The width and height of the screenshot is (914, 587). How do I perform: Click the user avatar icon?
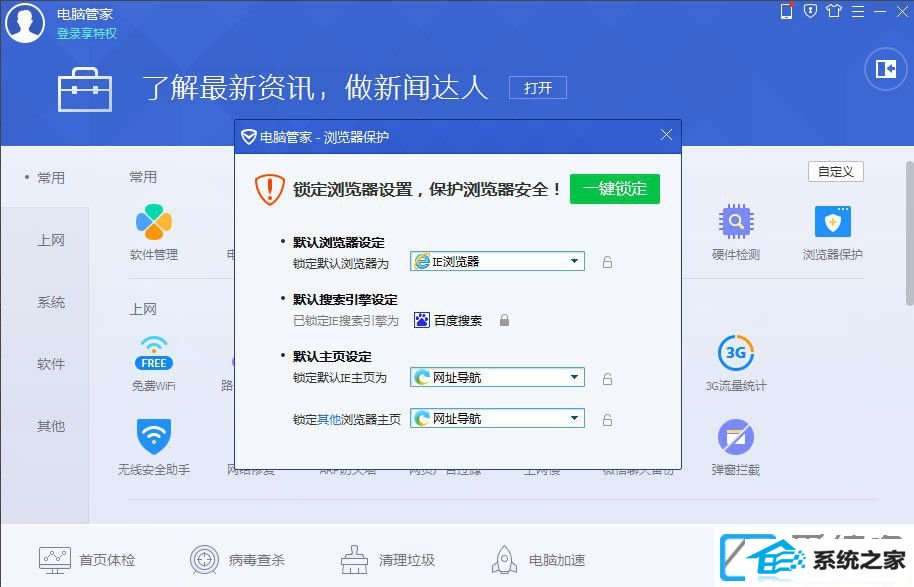tap(24, 22)
